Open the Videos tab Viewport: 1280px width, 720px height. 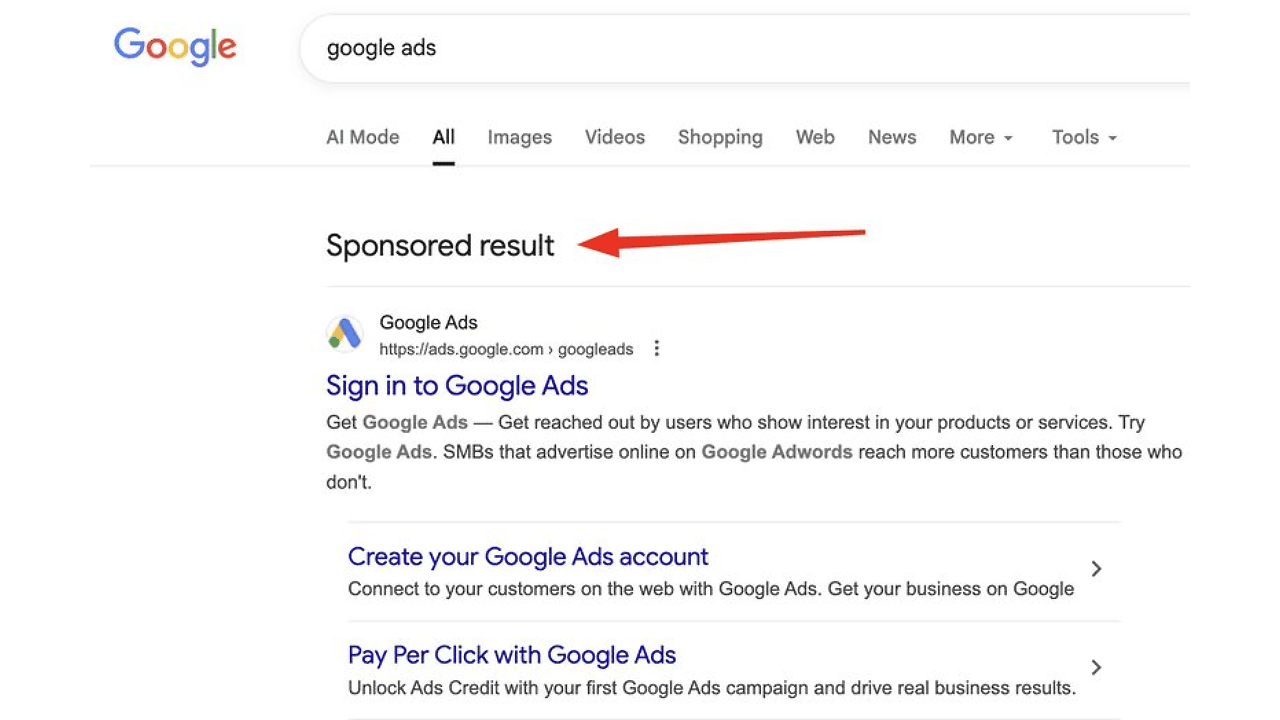(x=615, y=137)
